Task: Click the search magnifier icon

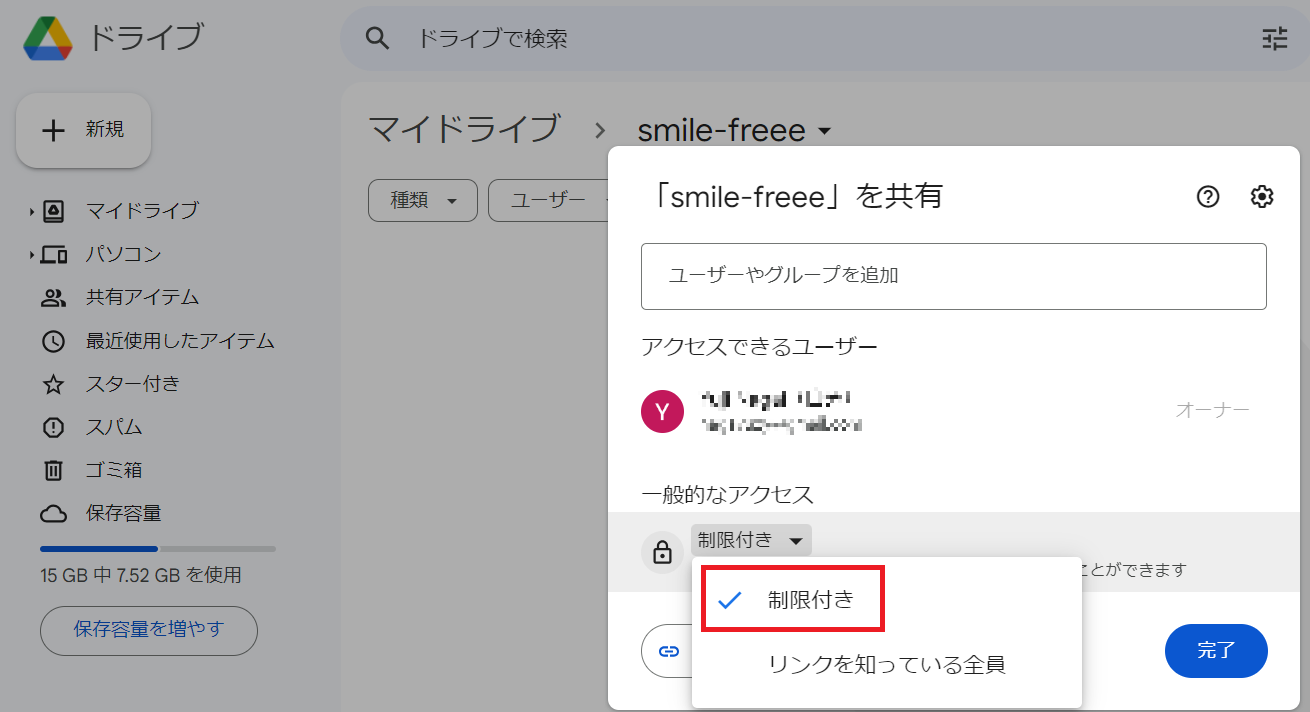Action: coord(376,39)
